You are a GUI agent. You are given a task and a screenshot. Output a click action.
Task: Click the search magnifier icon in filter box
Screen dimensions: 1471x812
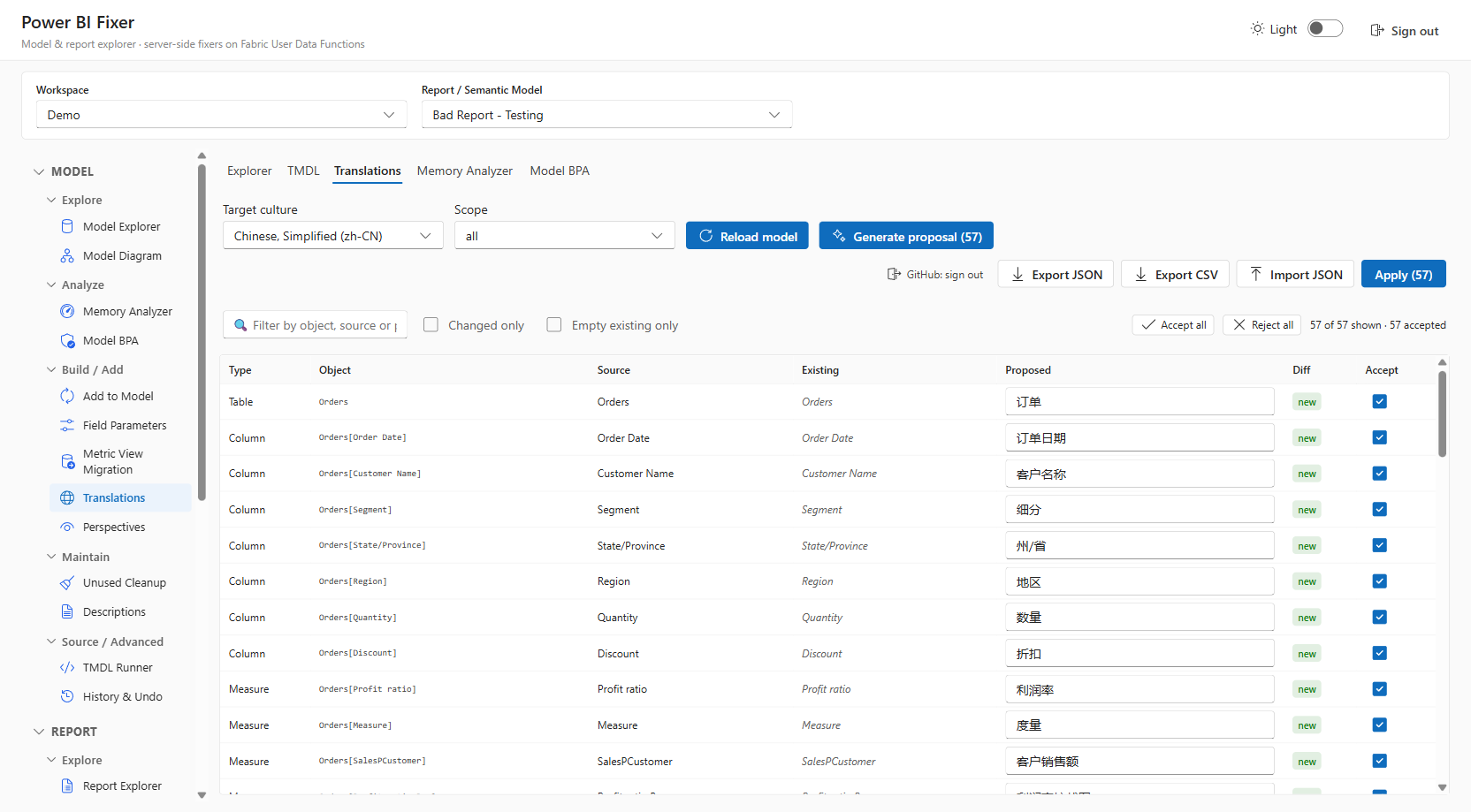tap(240, 325)
